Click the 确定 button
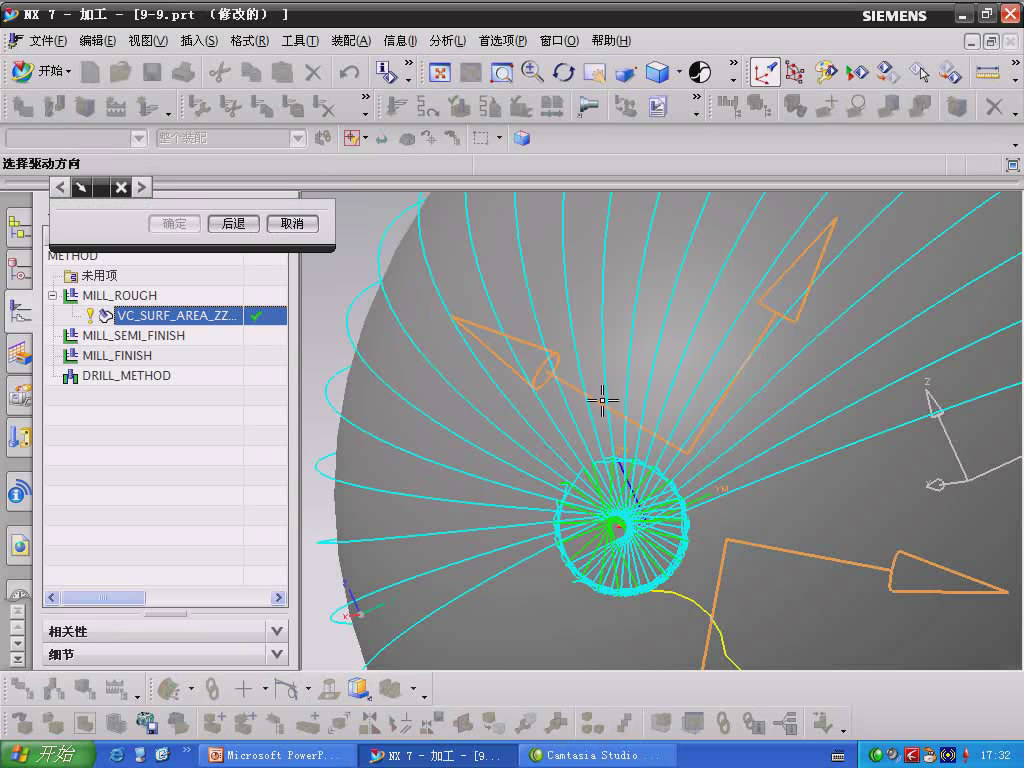1024x768 pixels. coord(174,224)
